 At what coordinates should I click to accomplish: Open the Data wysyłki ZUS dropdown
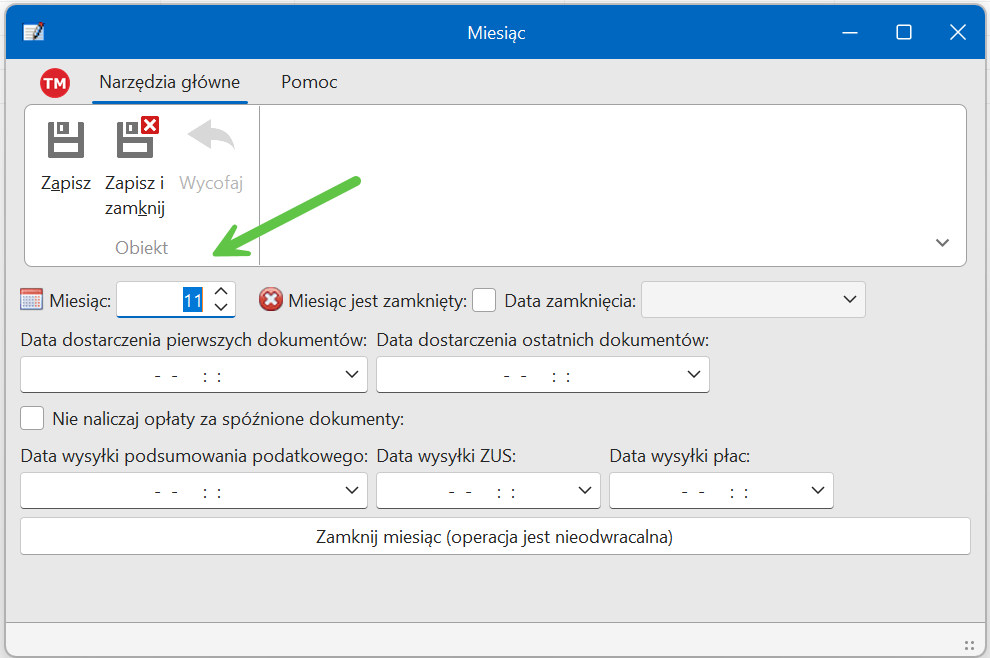point(585,490)
